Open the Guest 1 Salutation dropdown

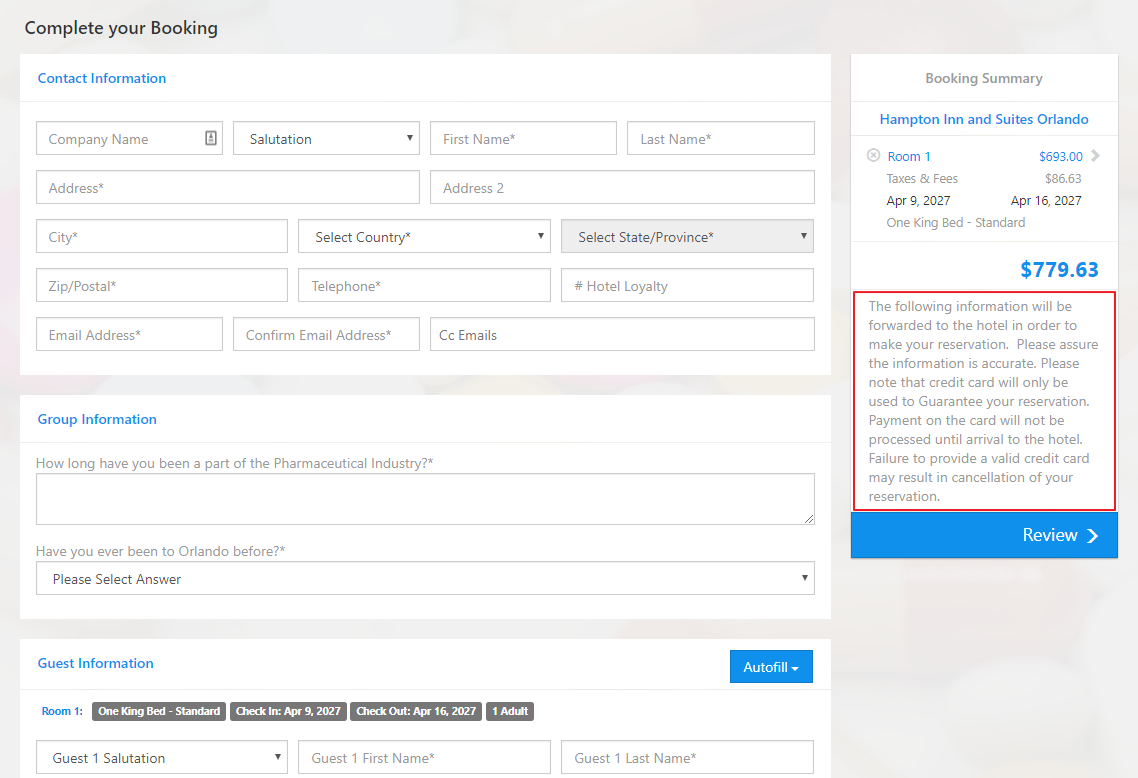[x=162, y=758]
